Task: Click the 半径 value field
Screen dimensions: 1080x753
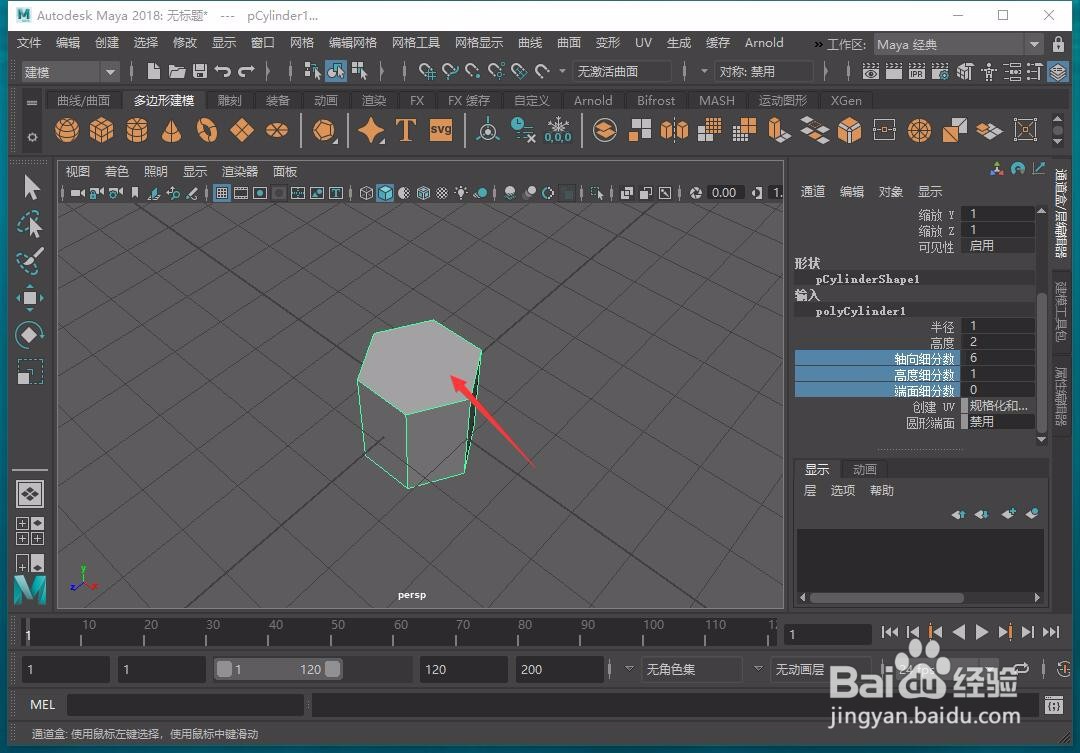Action: [998, 326]
